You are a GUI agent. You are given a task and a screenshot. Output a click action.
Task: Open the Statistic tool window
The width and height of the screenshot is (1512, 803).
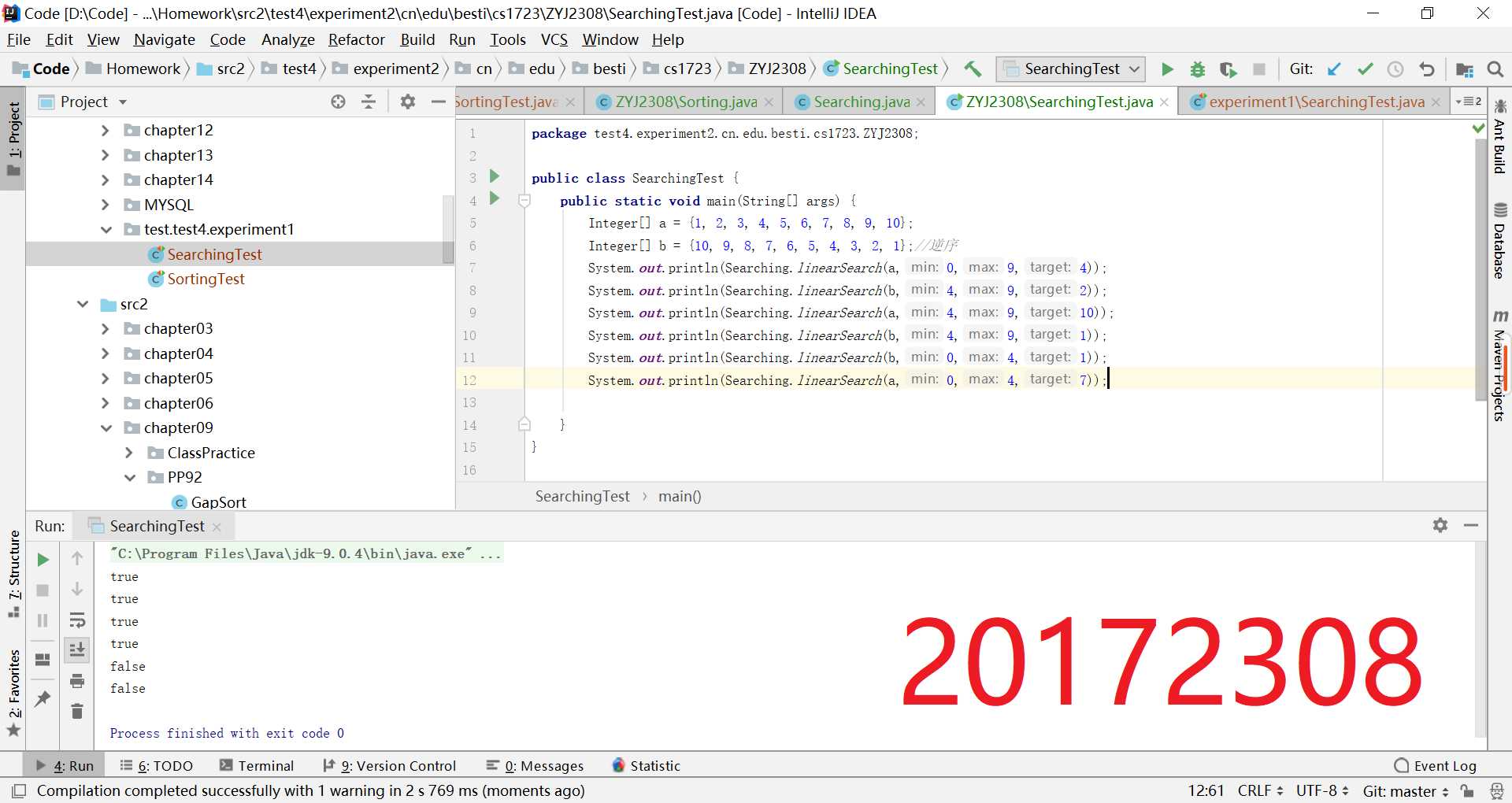coord(647,765)
